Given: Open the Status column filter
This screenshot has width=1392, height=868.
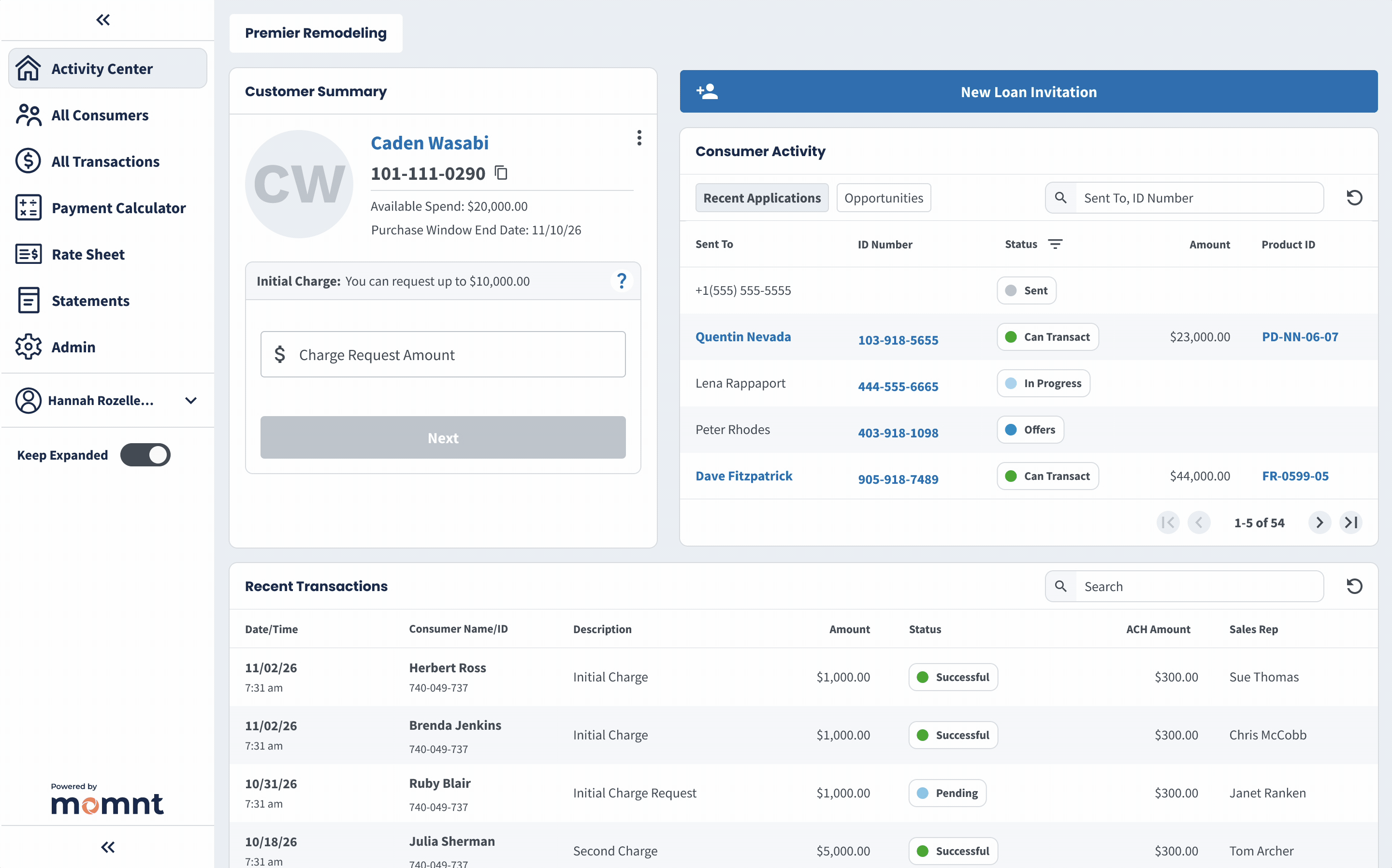Looking at the screenshot, I should pyautogui.click(x=1056, y=244).
